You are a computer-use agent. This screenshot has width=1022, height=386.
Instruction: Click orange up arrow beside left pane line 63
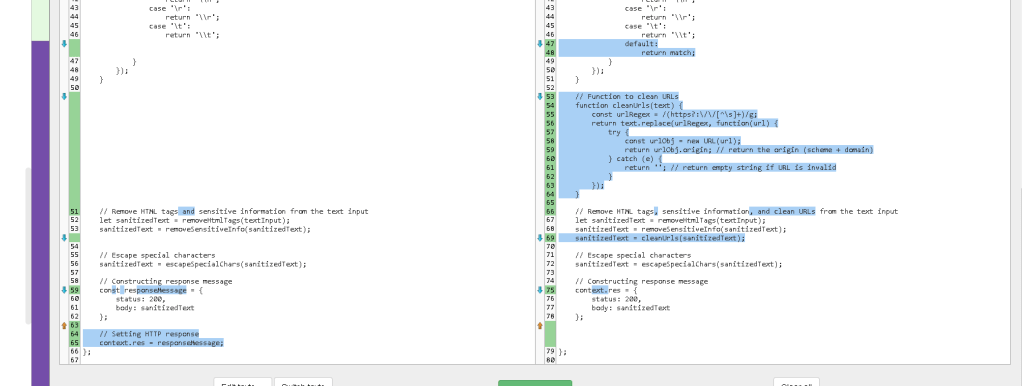point(64,325)
